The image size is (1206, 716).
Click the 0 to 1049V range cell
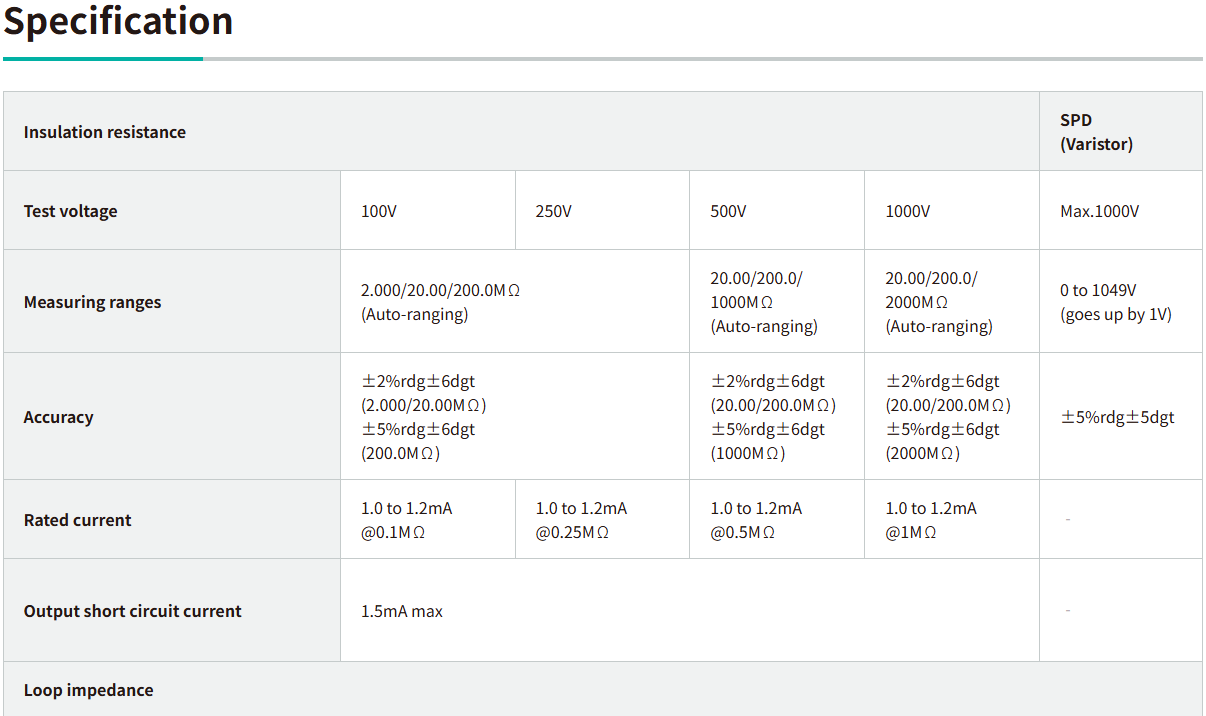click(x=1115, y=302)
